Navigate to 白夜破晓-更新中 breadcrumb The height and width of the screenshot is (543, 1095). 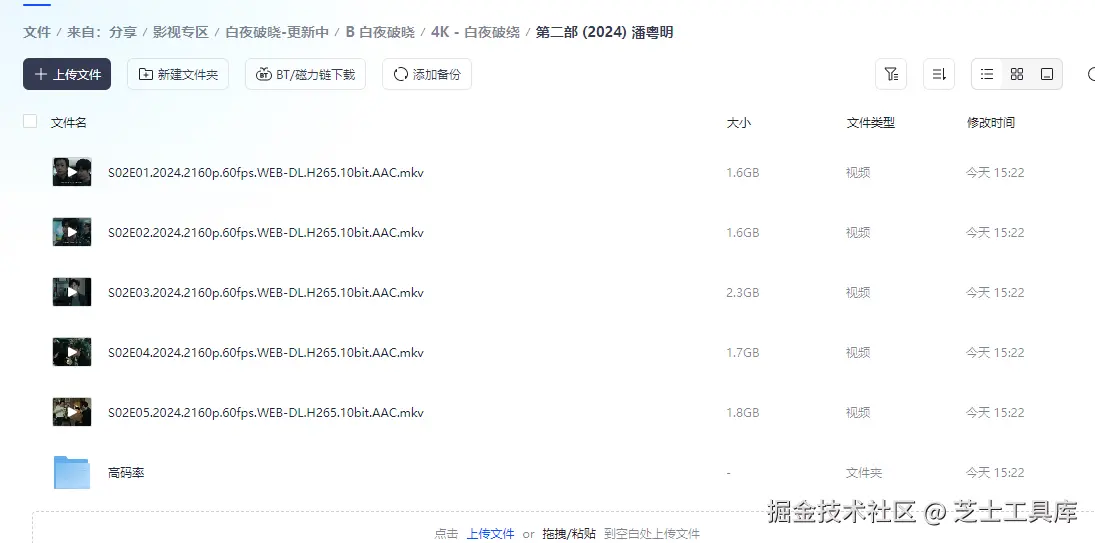pos(277,32)
